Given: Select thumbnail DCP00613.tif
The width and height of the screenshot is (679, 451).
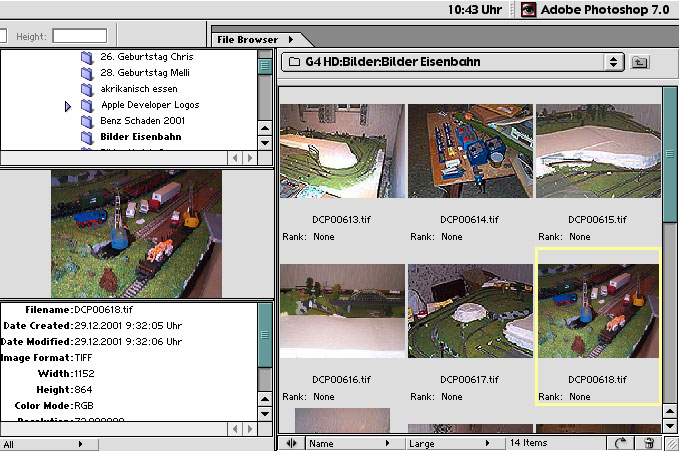Looking at the screenshot, I should point(342,151).
